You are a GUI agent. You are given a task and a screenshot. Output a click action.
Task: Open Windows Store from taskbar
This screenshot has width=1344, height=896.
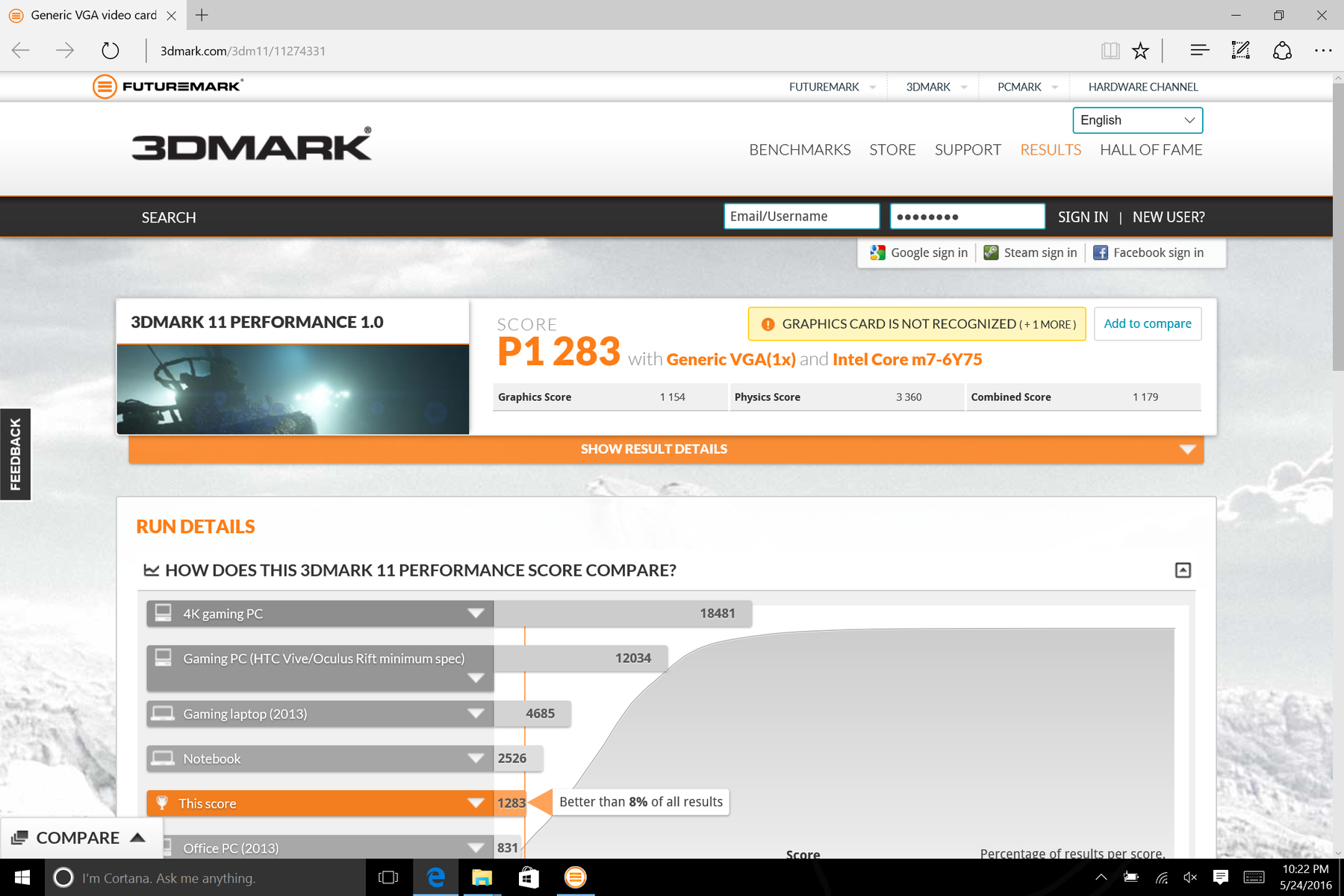click(x=529, y=877)
